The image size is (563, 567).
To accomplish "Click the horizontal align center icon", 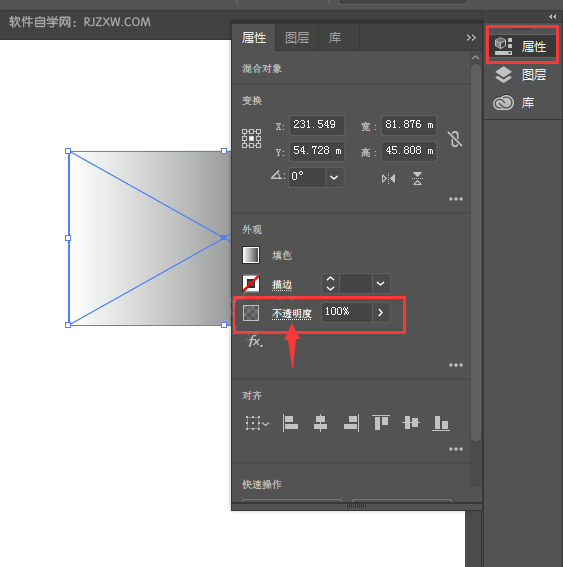I will [320, 423].
